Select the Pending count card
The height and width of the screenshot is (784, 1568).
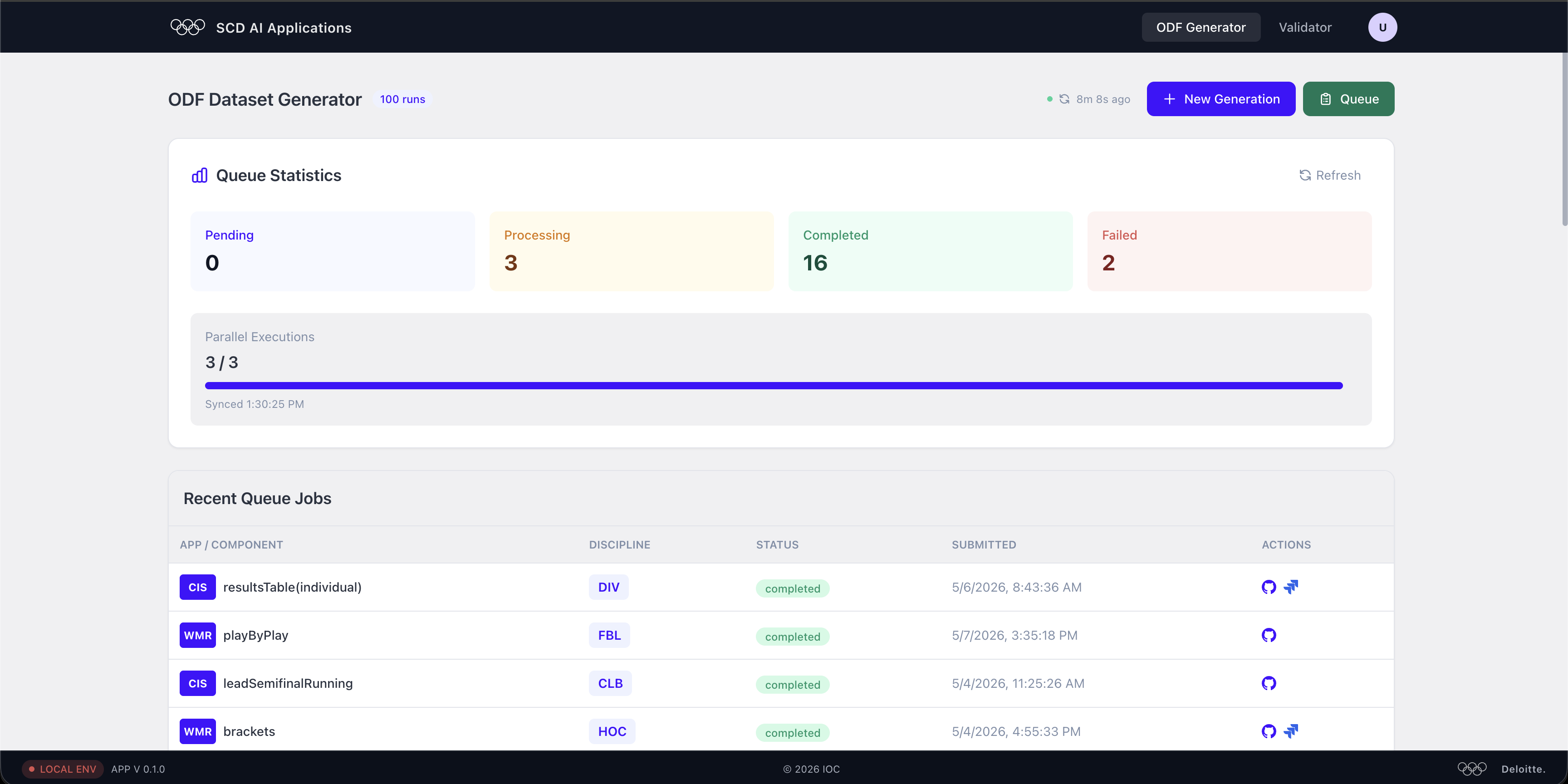tap(333, 251)
